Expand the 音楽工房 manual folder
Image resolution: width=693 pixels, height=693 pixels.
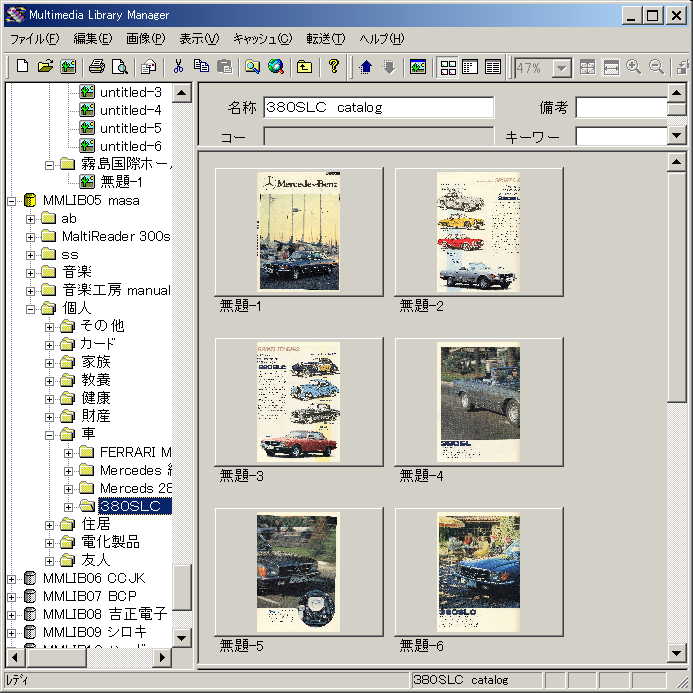point(30,291)
